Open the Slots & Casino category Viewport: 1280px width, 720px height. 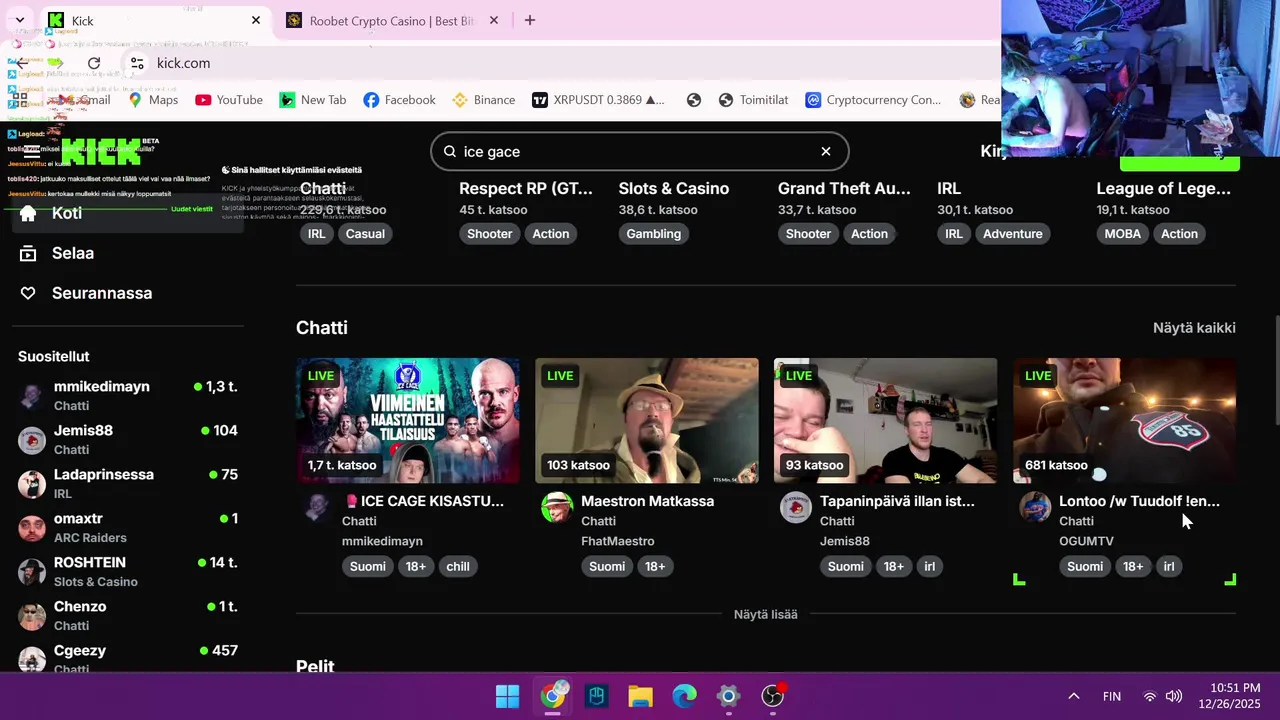tap(674, 188)
